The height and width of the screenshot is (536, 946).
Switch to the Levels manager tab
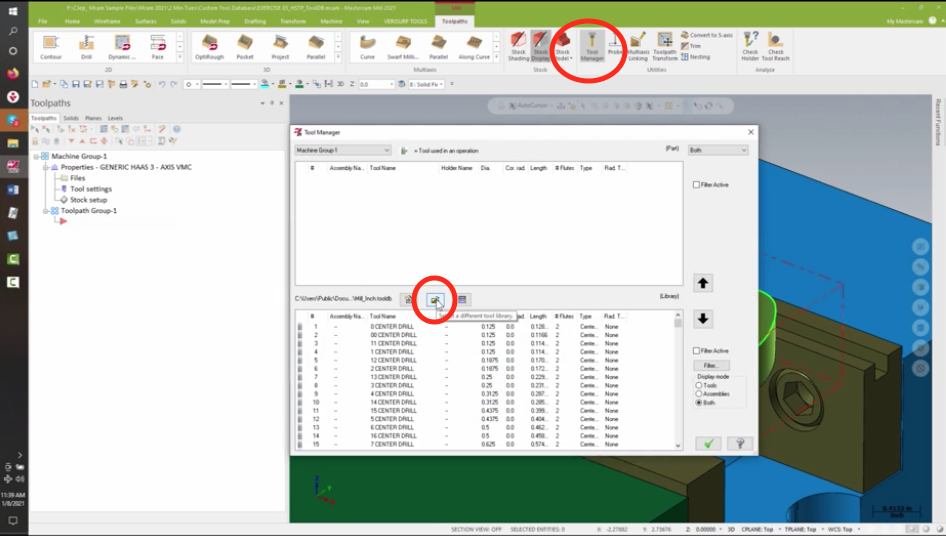click(115, 118)
